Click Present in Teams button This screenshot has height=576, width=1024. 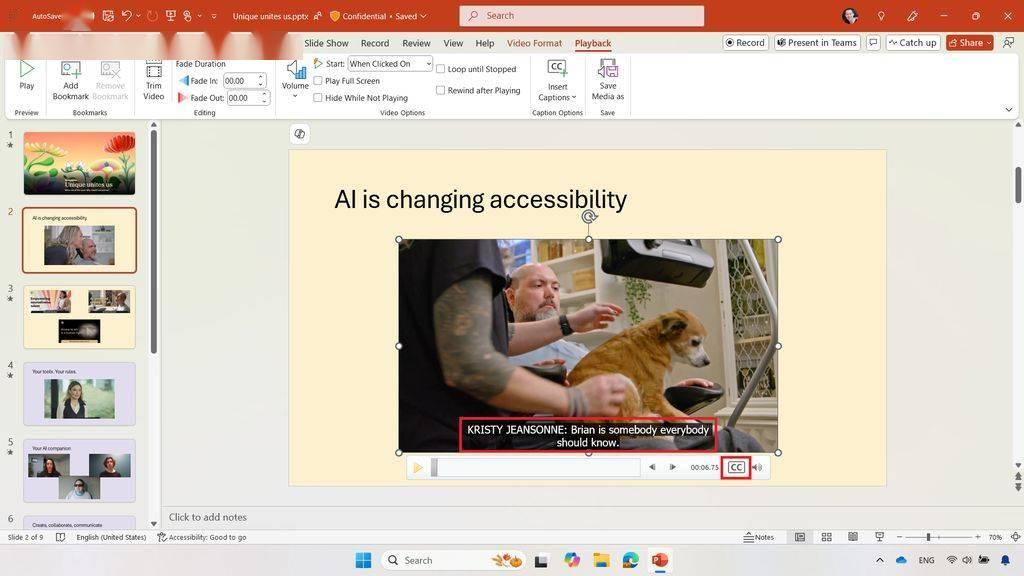pos(817,42)
